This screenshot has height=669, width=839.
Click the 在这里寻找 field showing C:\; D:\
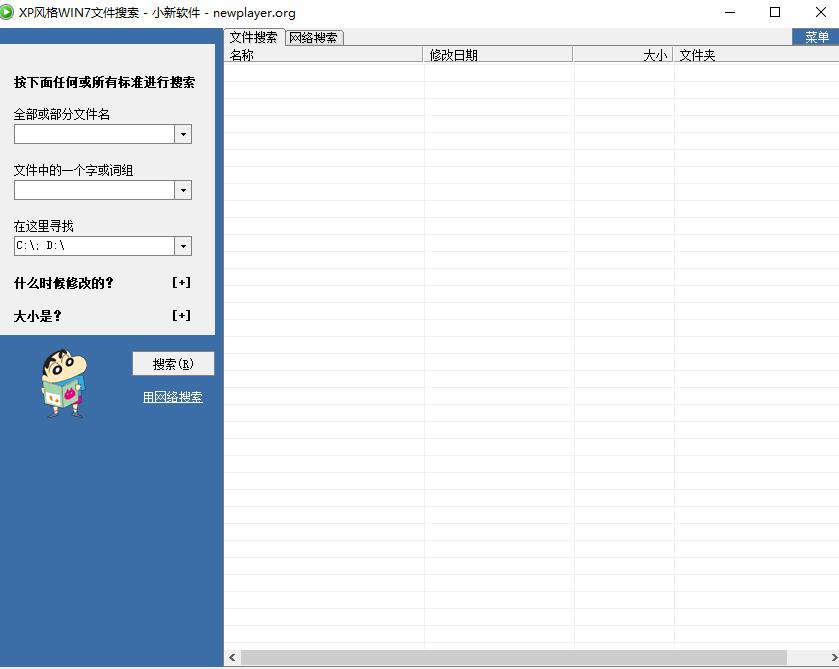tap(94, 246)
